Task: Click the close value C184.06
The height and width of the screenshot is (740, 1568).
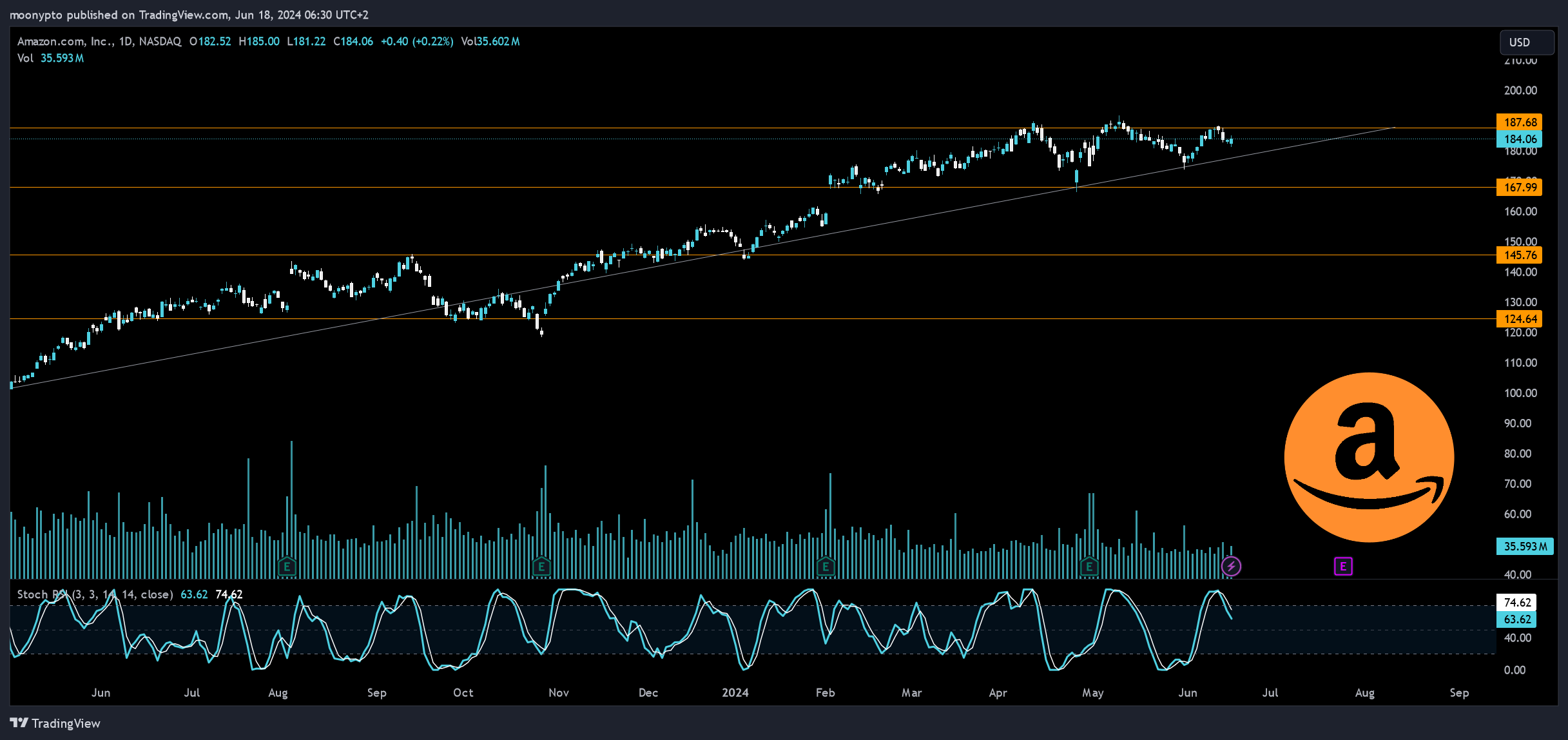Action: click(x=353, y=41)
